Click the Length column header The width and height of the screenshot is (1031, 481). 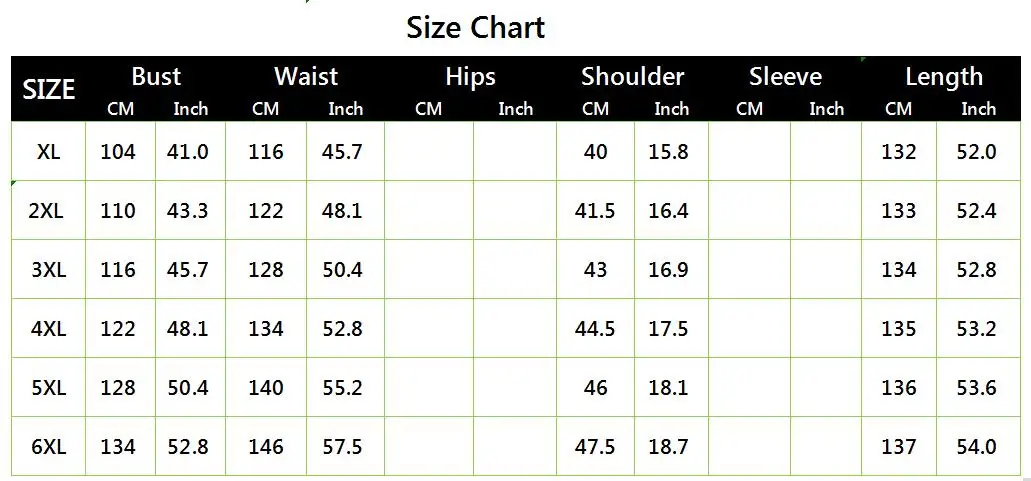[944, 78]
